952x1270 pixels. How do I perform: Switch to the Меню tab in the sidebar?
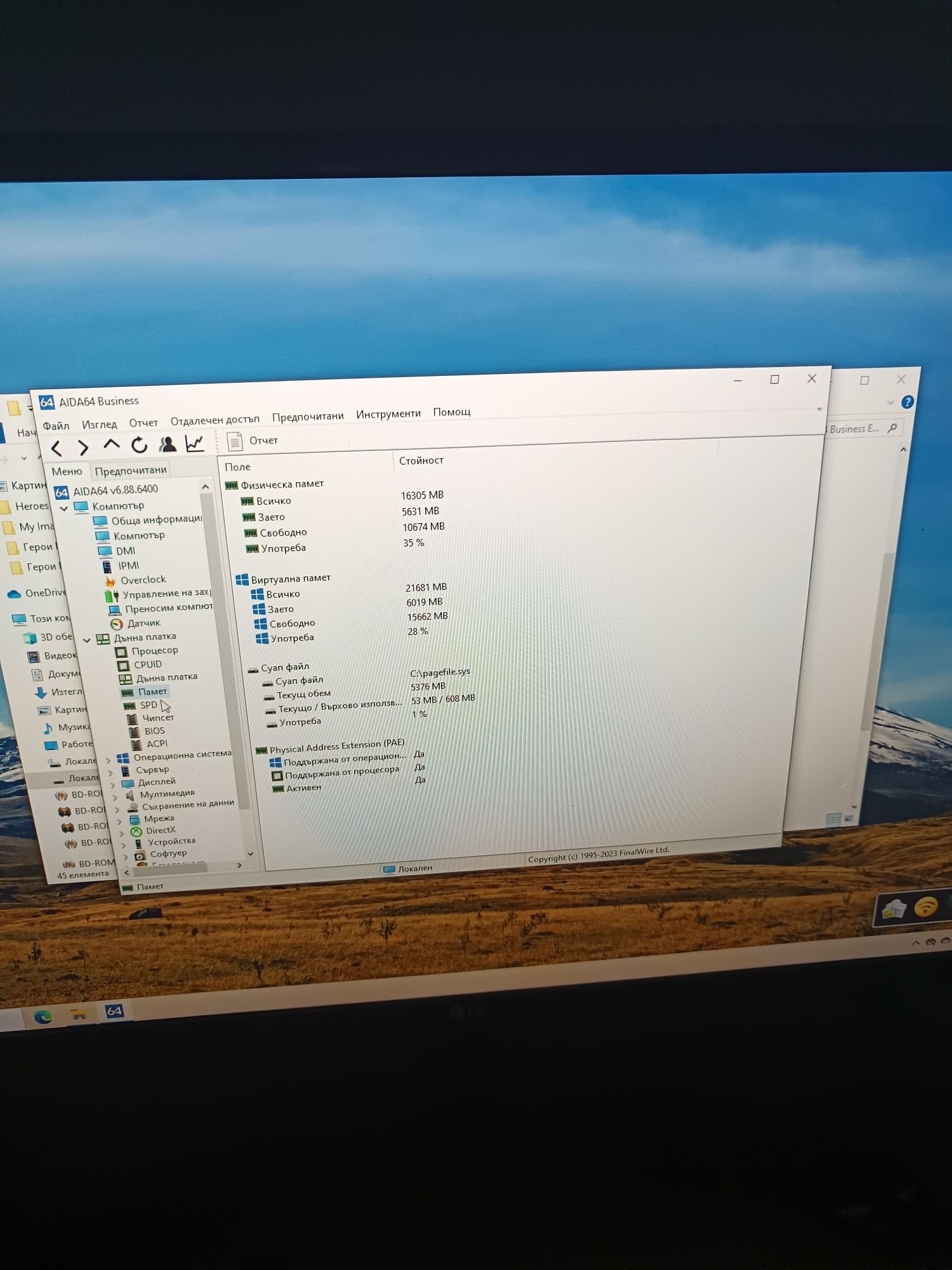click(x=67, y=471)
